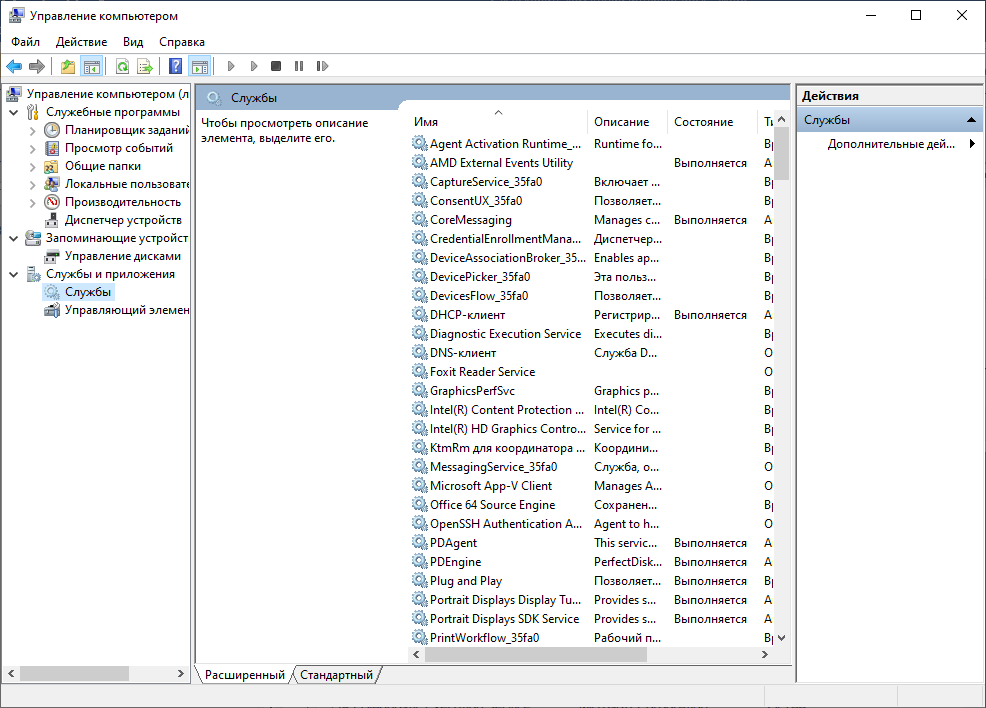Open the Дополнительные действия submenu
This screenshot has width=986, height=708.
coord(890,144)
